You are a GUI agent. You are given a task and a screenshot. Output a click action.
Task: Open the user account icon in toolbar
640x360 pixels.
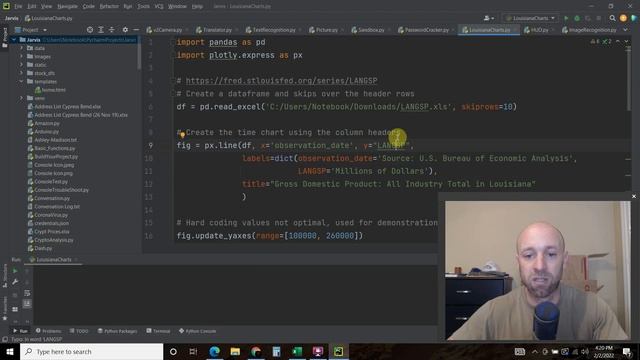(489, 18)
